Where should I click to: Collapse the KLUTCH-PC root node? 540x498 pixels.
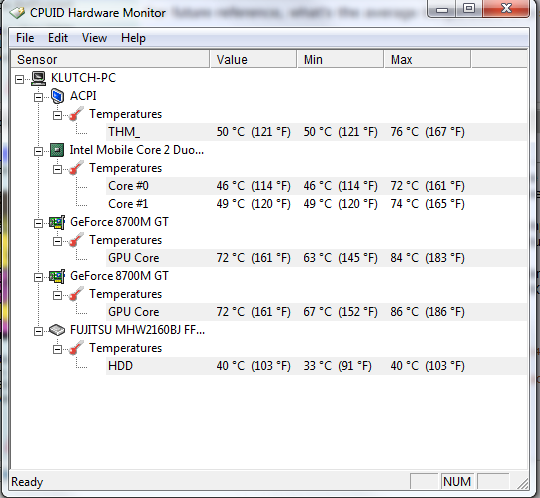(x=19, y=79)
